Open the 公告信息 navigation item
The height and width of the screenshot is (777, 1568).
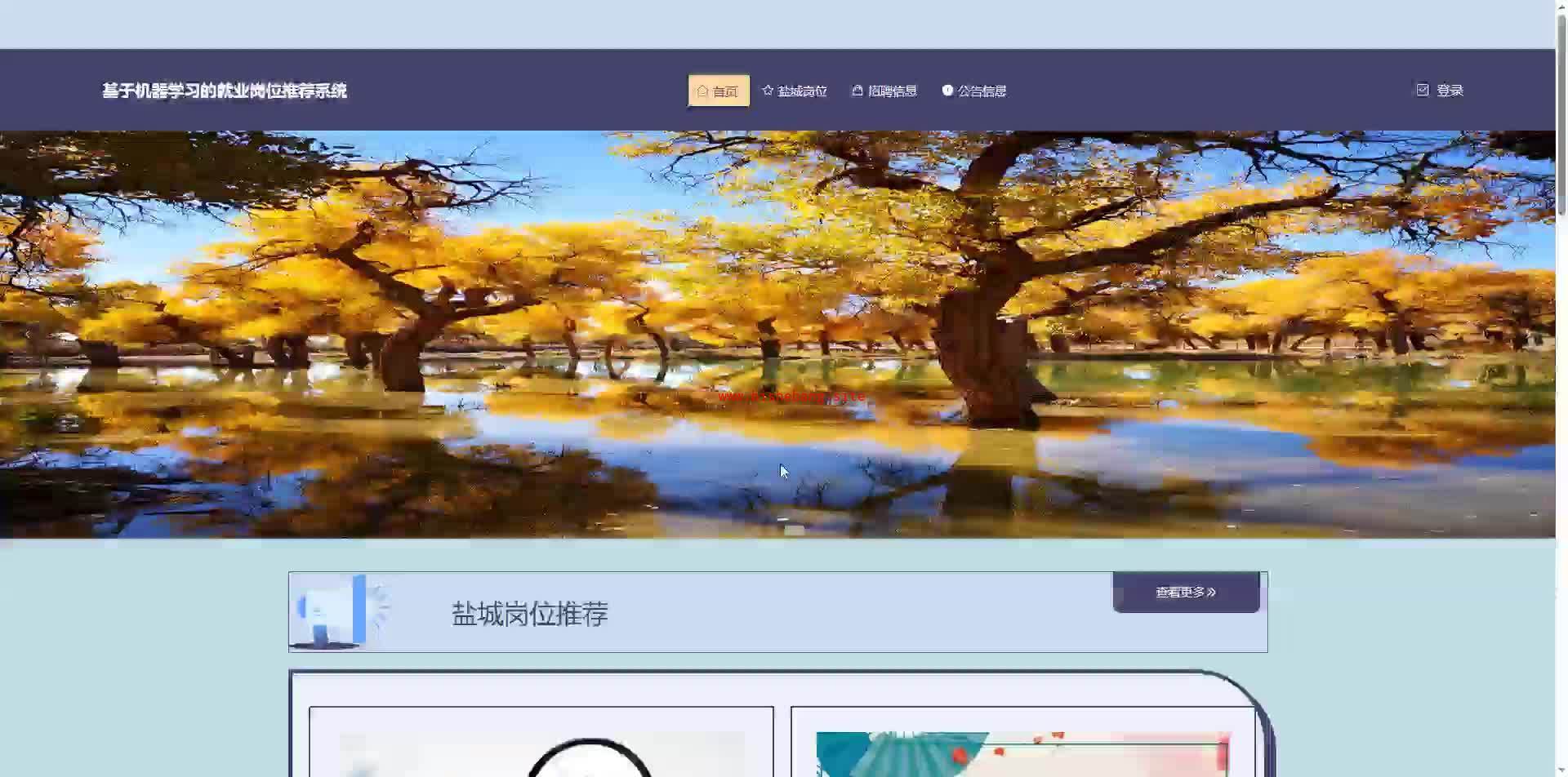tap(974, 91)
